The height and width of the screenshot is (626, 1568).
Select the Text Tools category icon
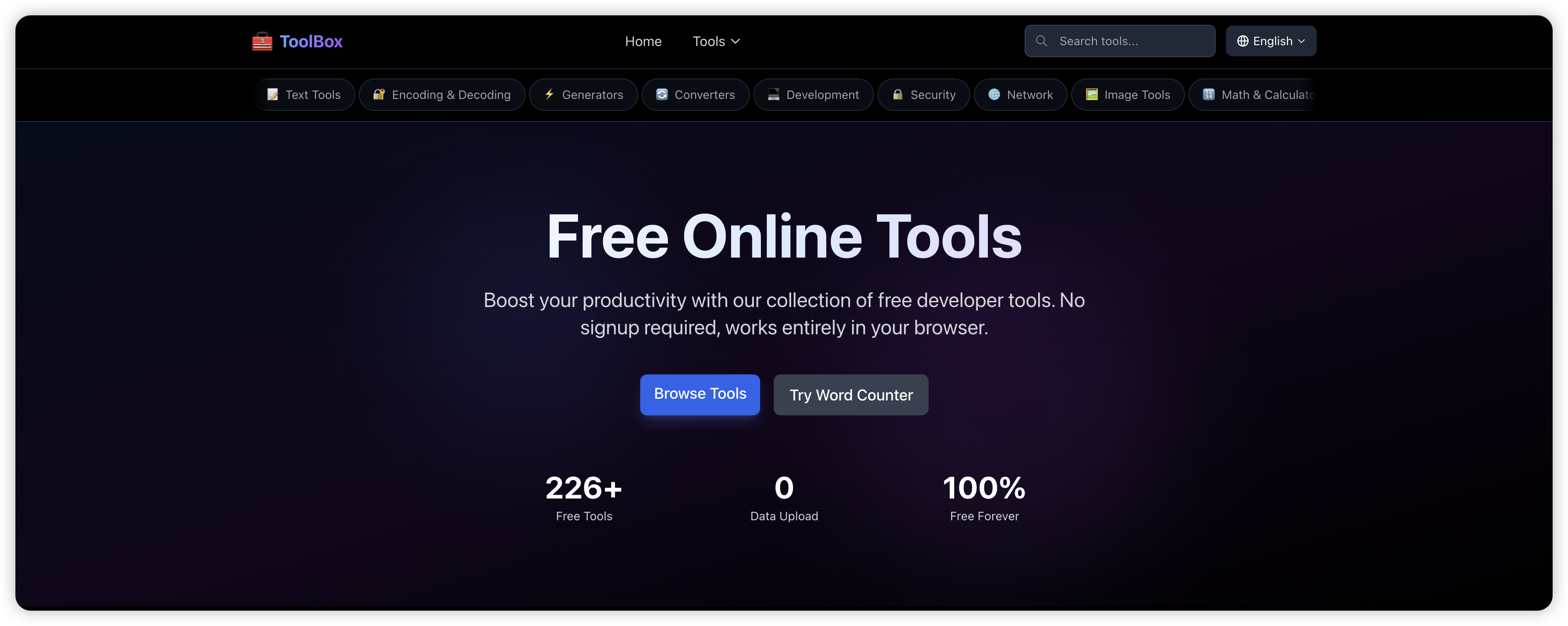[272, 94]
